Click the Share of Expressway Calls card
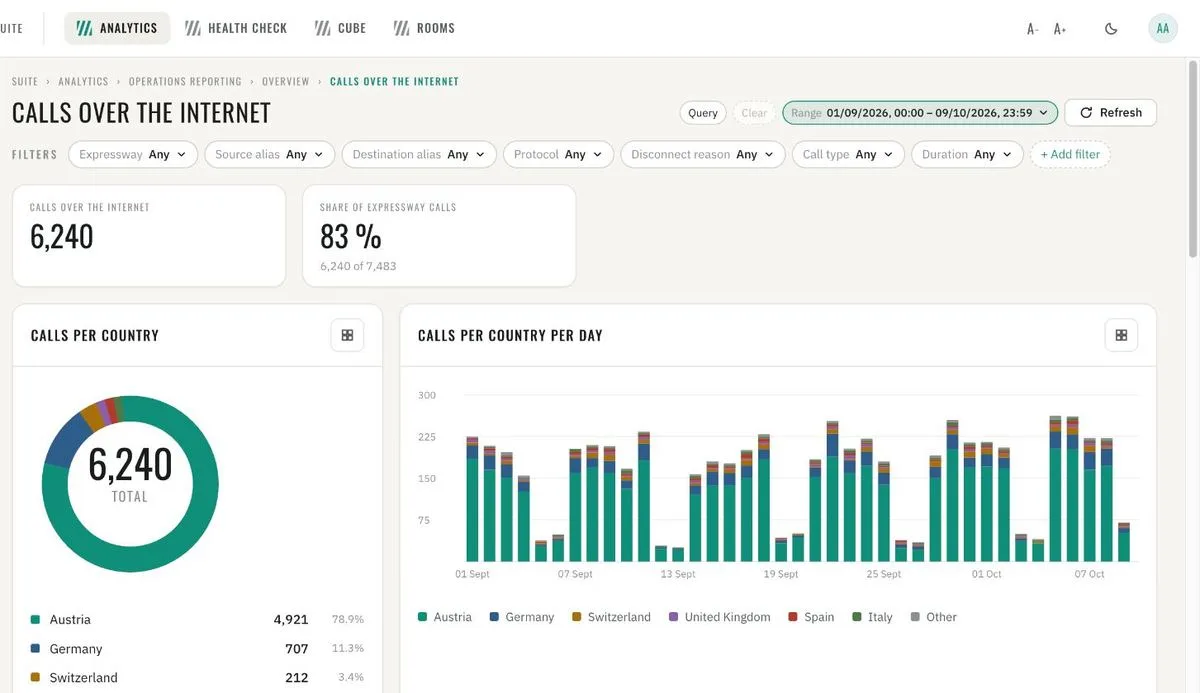This screenshot has height=693, width=1200. pos(439,236)
